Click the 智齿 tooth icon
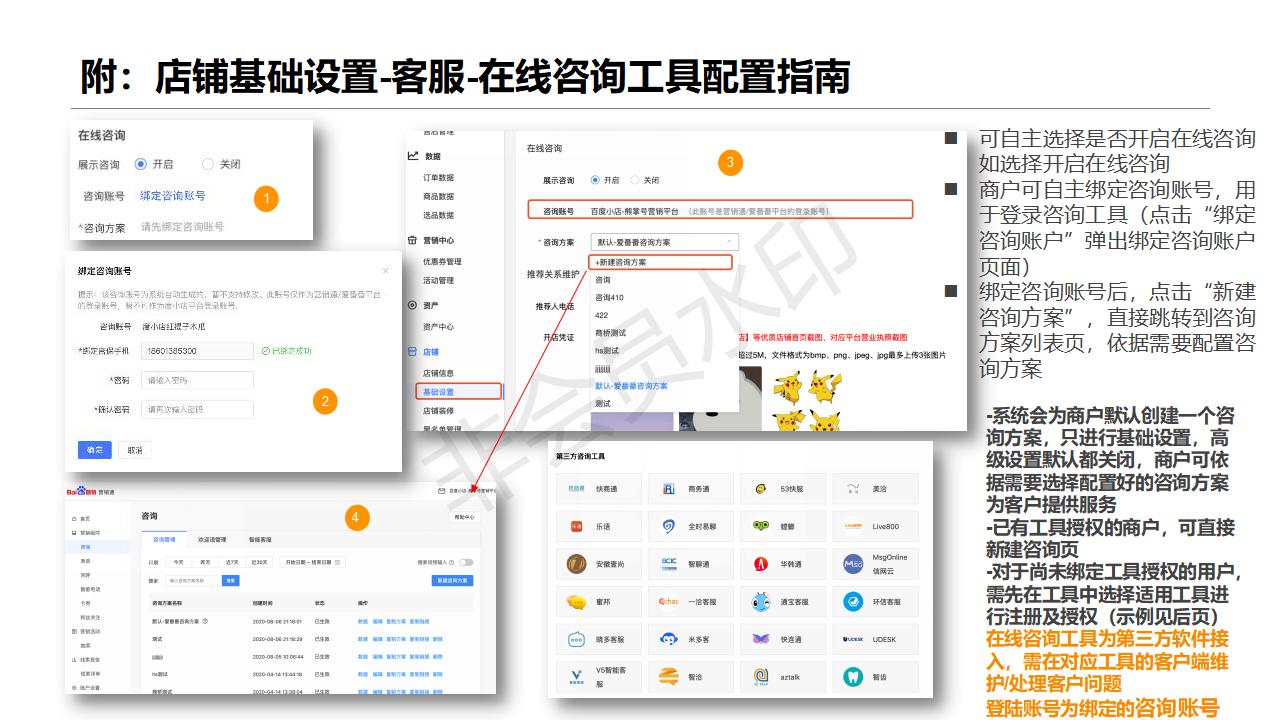Image resolution: width=1280 pixels, height=720 pixels. coord(853,677)
